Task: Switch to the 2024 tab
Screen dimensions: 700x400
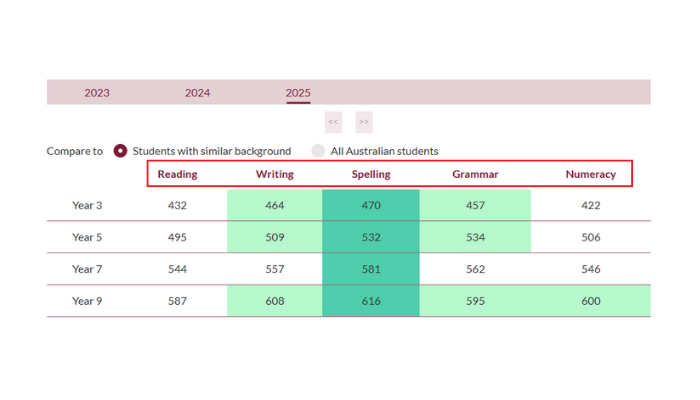Action: (x=197, y=93)
